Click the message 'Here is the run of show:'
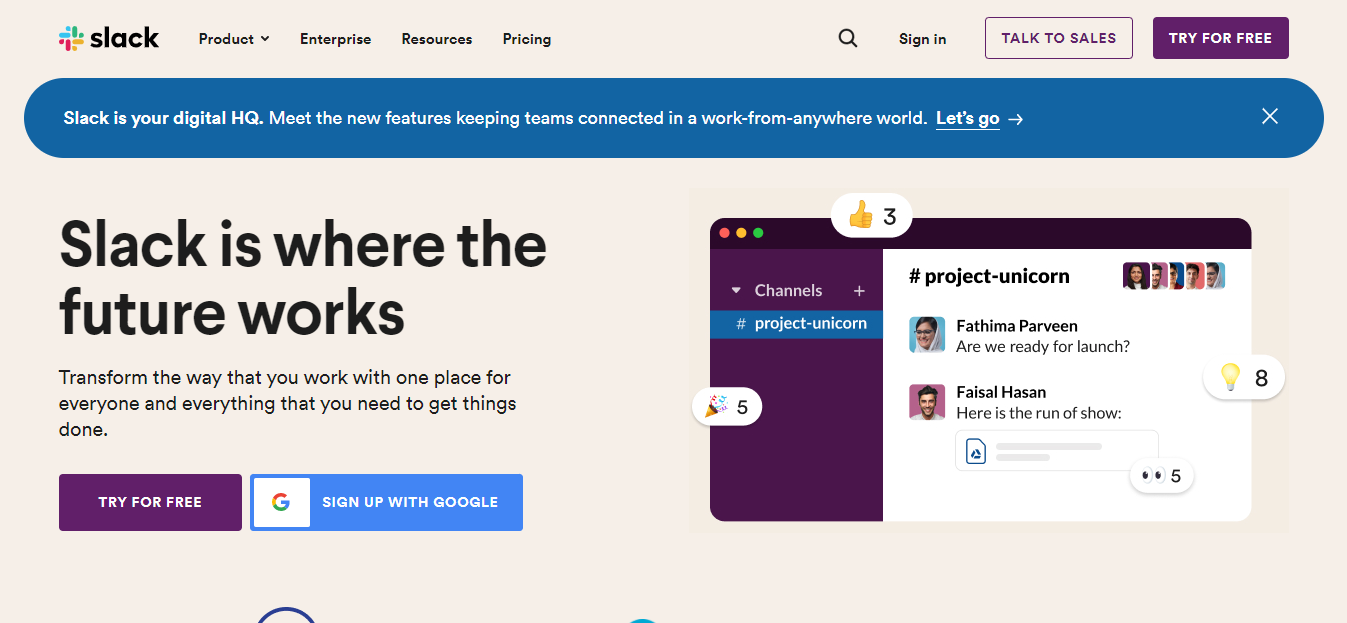Viewport: 1347px width, 623px height. pos(1039,413)
